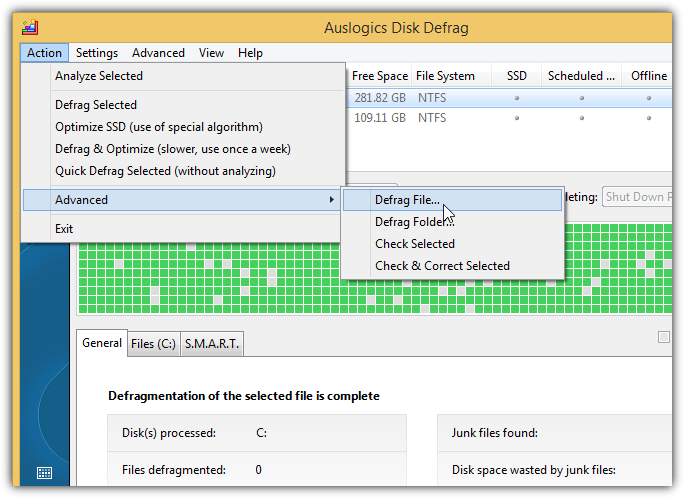The image size is (684, 497).
Task: Toggle Offline marker for 281.82 GB drive
Action: coord(649,98)
